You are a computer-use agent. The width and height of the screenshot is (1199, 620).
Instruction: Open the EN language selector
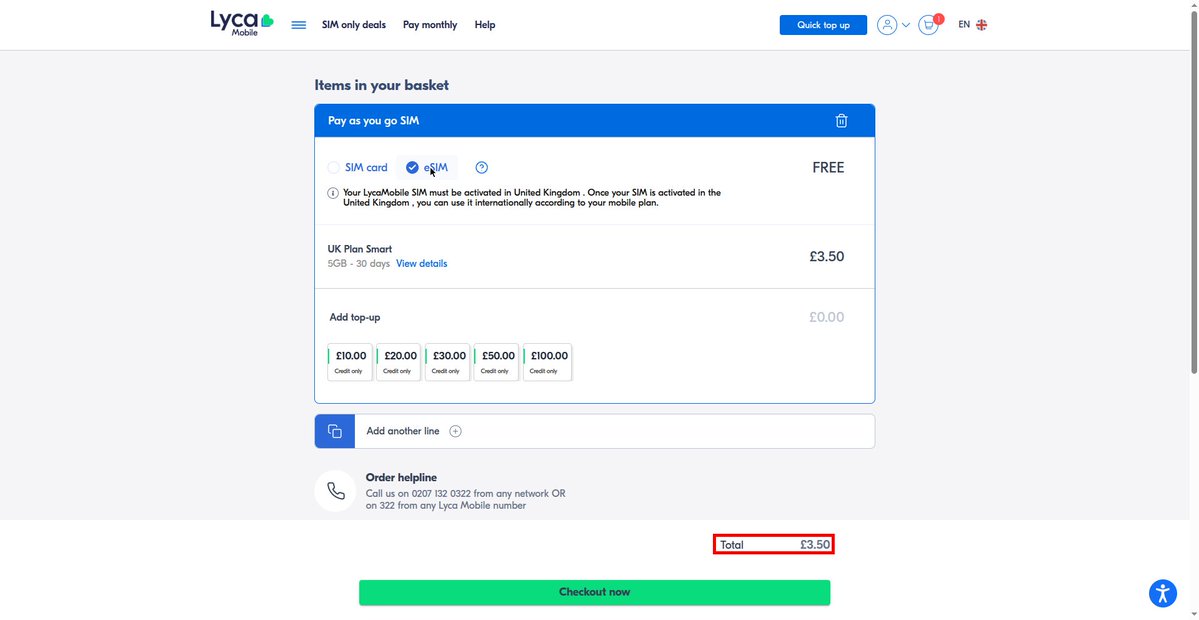[x=973, y=24]
